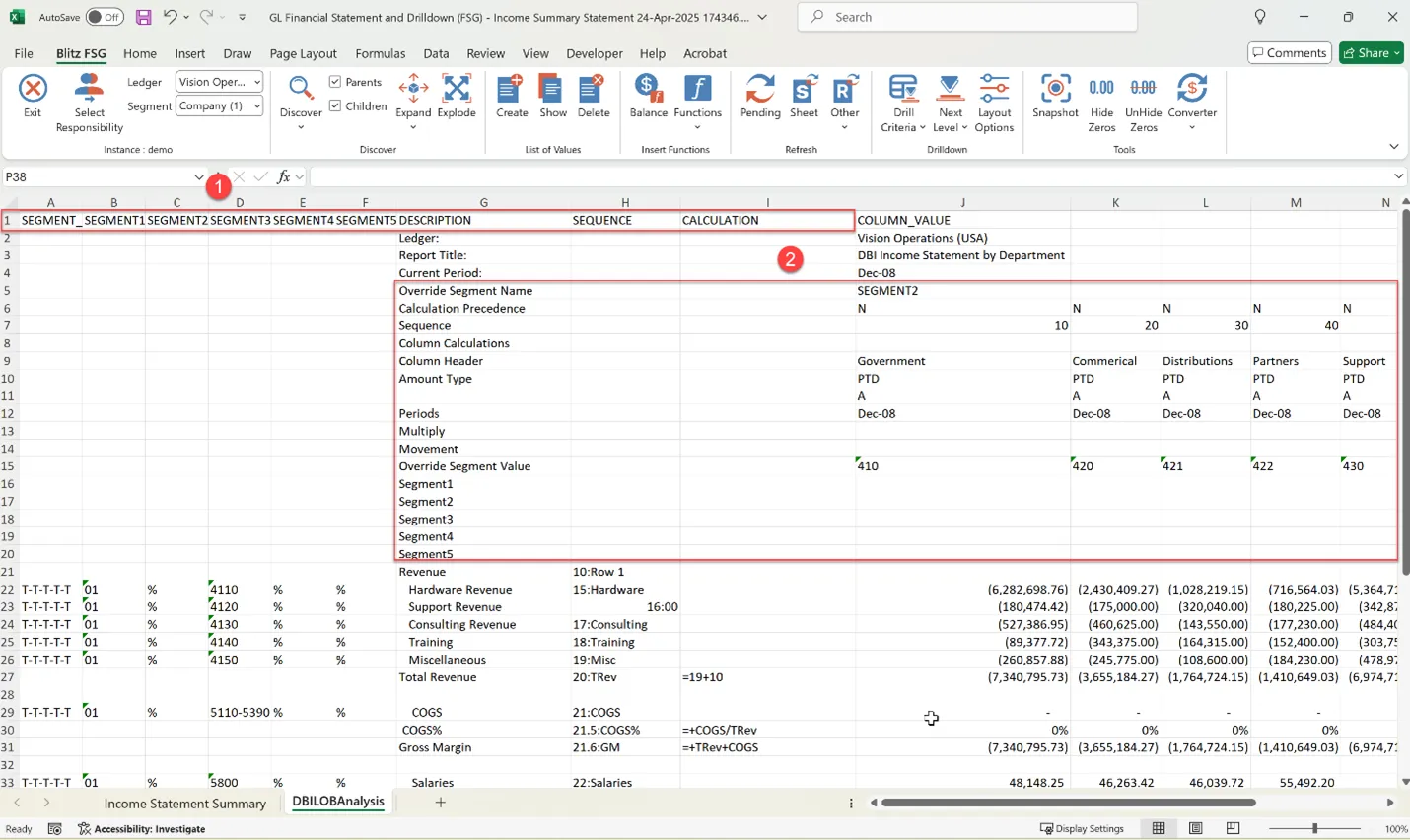Click the Exit icon in Blitz FSG ribbon

click(x=33, y=97)
